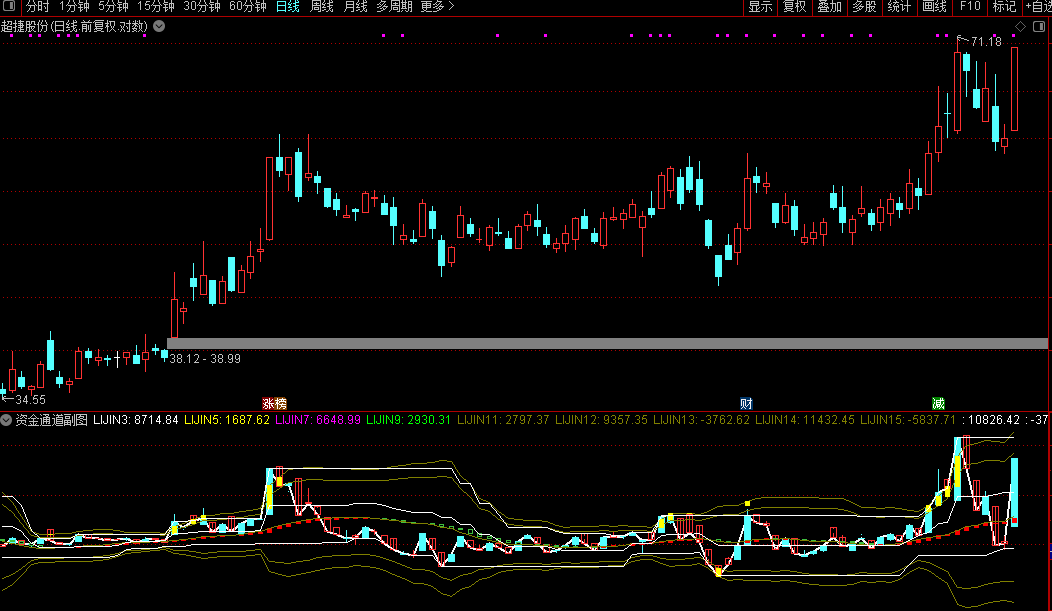
Task: Click the F10 company info button
Action: tap(969, 7)
